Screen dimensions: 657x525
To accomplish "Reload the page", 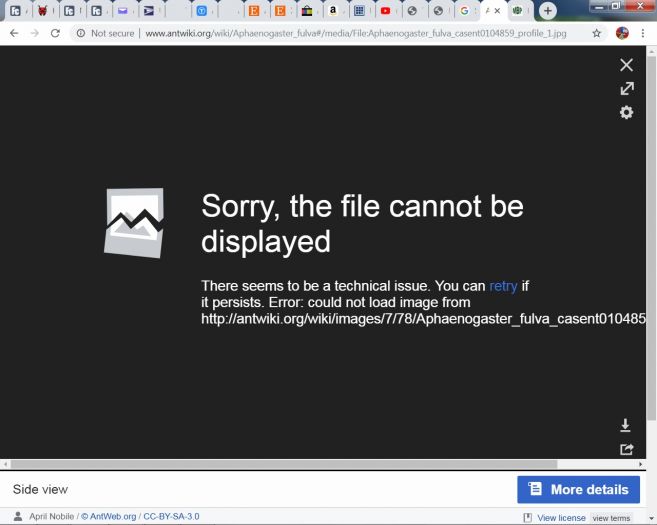I will click(55, 33).
